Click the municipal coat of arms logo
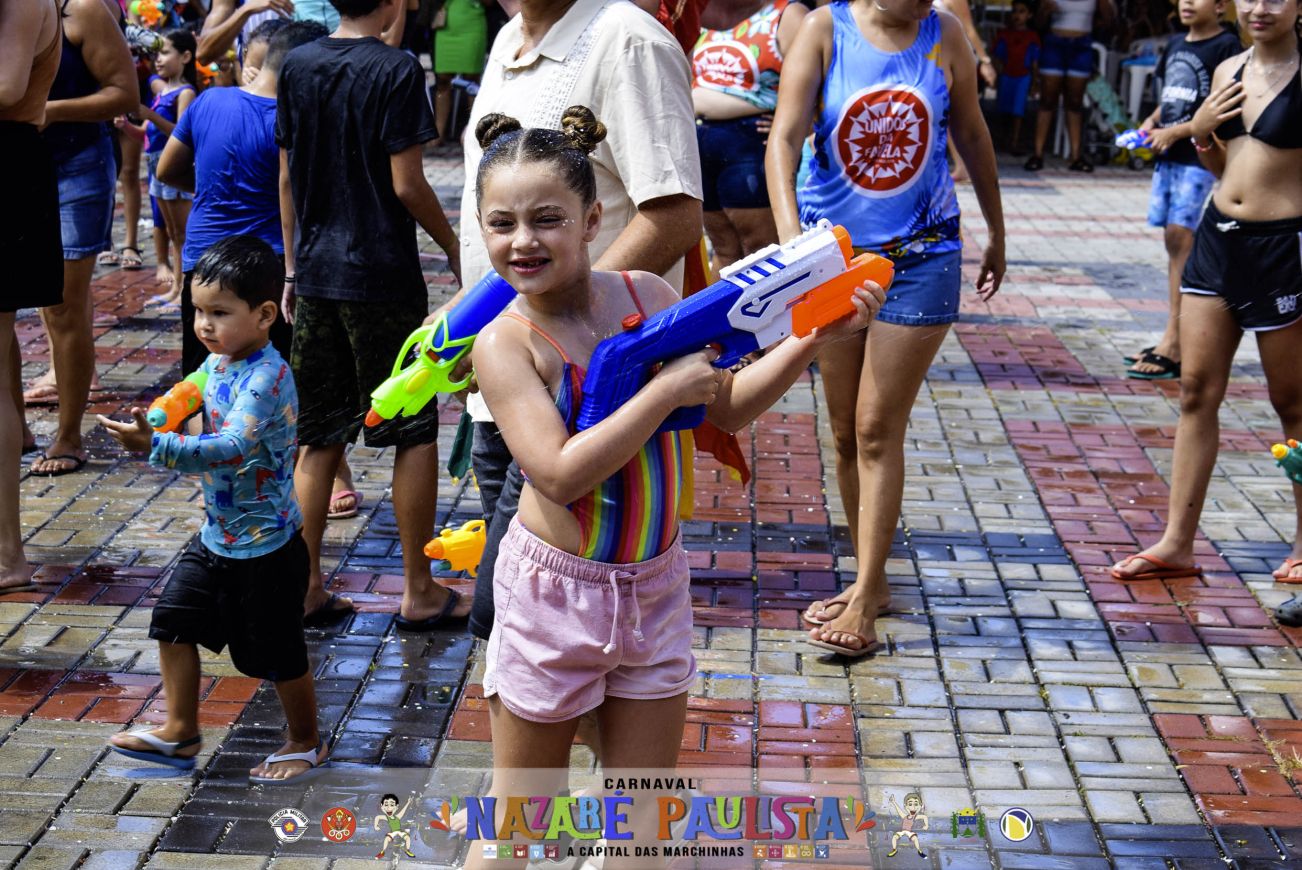This screenshot has height=870, width=1302. pos(967,824)
